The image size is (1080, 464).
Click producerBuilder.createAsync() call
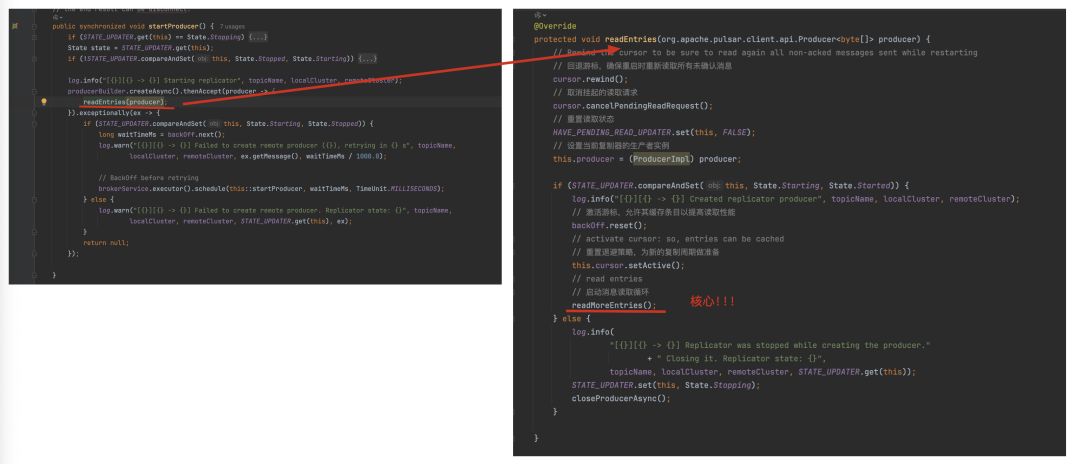pos(123,91)
